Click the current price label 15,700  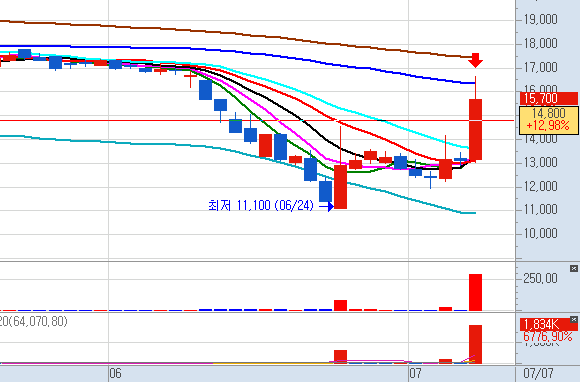pyautogui.click(x=549, y=98)
